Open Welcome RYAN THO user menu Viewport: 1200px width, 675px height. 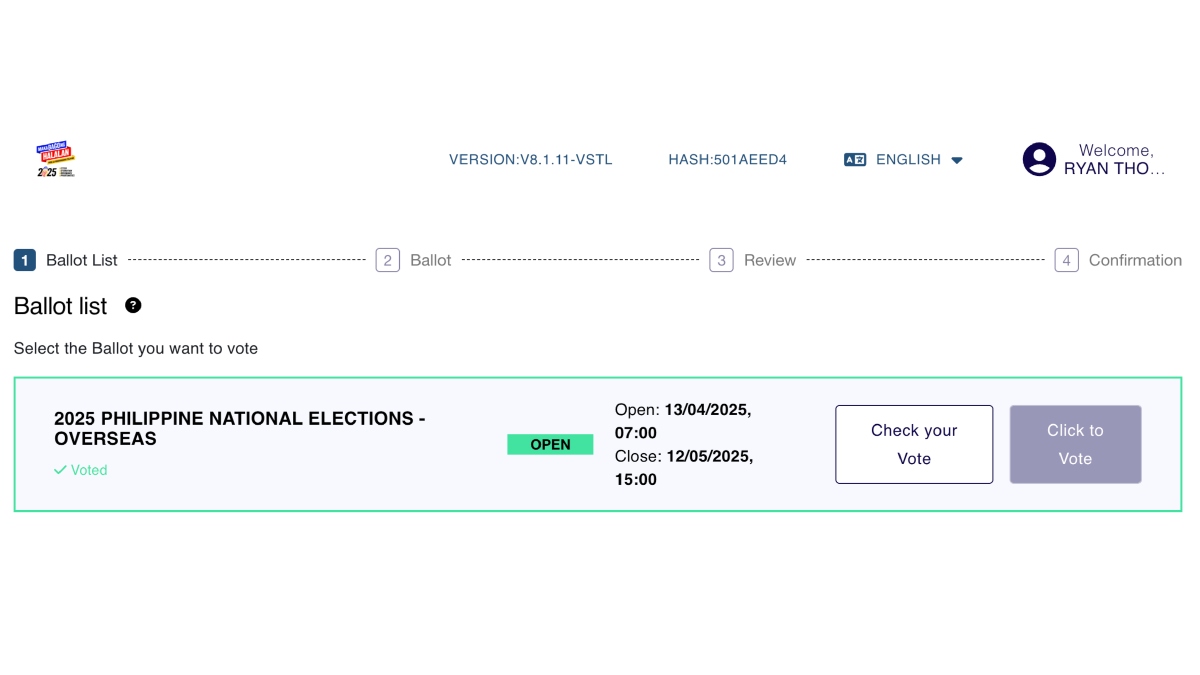click(x=1094, y=160)
